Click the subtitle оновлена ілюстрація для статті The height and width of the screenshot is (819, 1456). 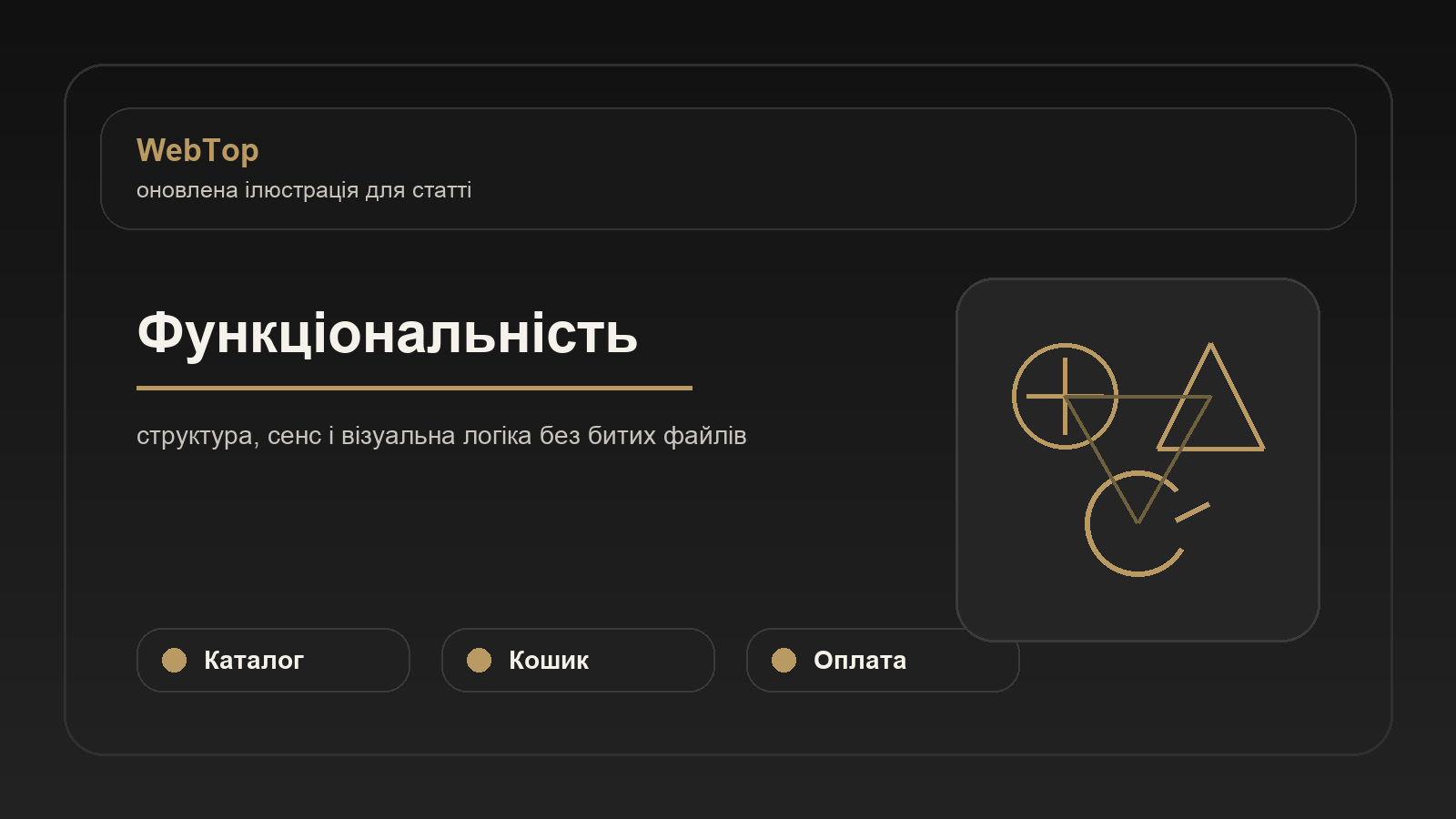(x=304, y=190)
